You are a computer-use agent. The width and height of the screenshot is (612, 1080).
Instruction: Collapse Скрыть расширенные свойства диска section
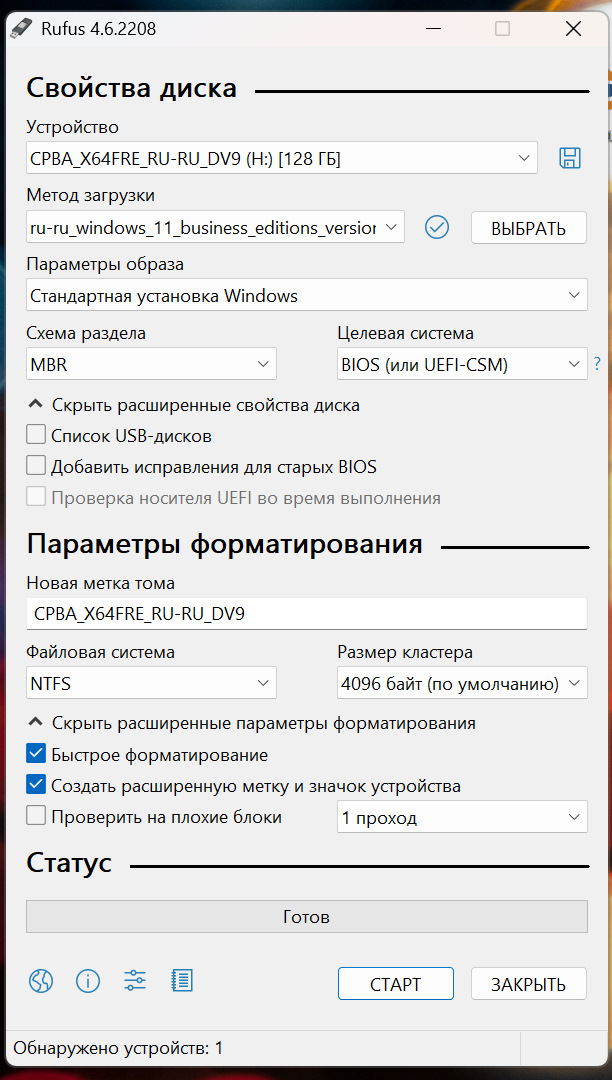coord(193,405)
